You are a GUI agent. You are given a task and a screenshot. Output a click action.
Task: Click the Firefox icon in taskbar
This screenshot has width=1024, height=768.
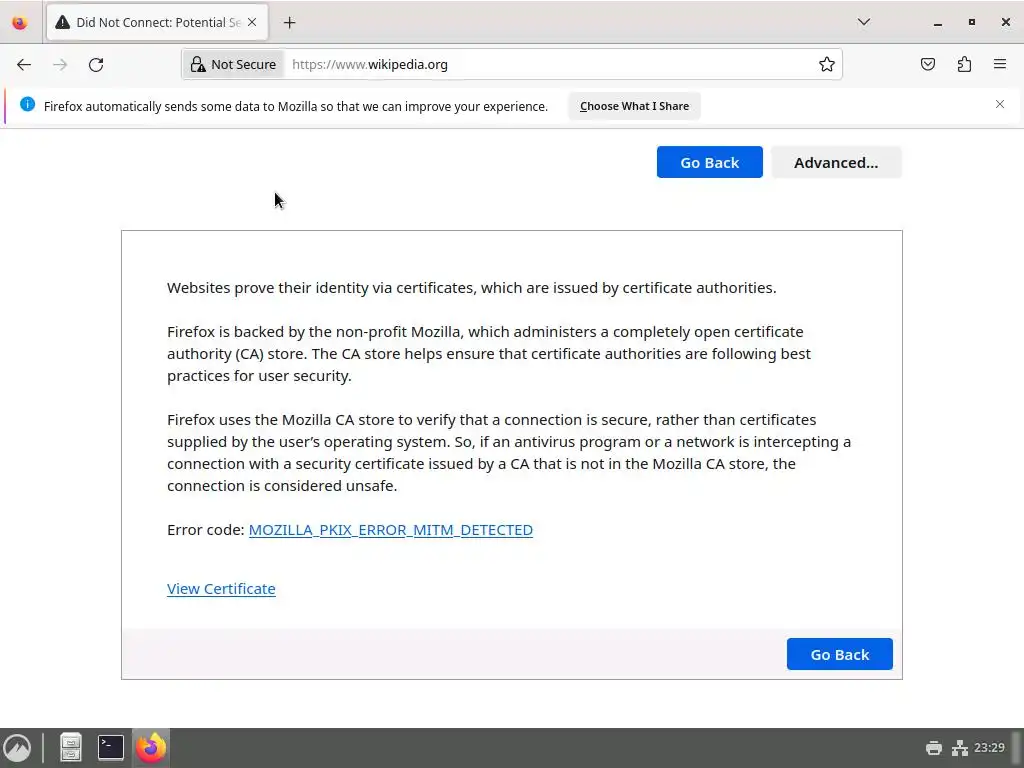(151, 748)
